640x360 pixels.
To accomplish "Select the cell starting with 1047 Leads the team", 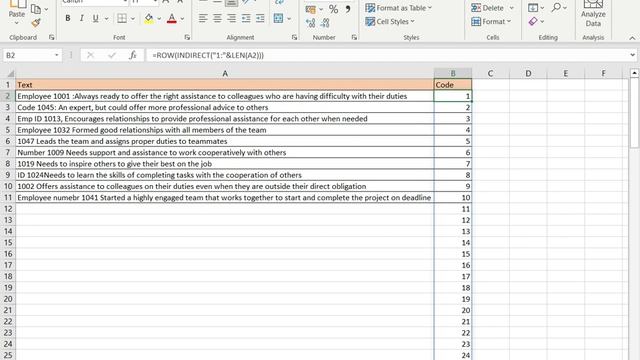I will (x=224, y=141).
